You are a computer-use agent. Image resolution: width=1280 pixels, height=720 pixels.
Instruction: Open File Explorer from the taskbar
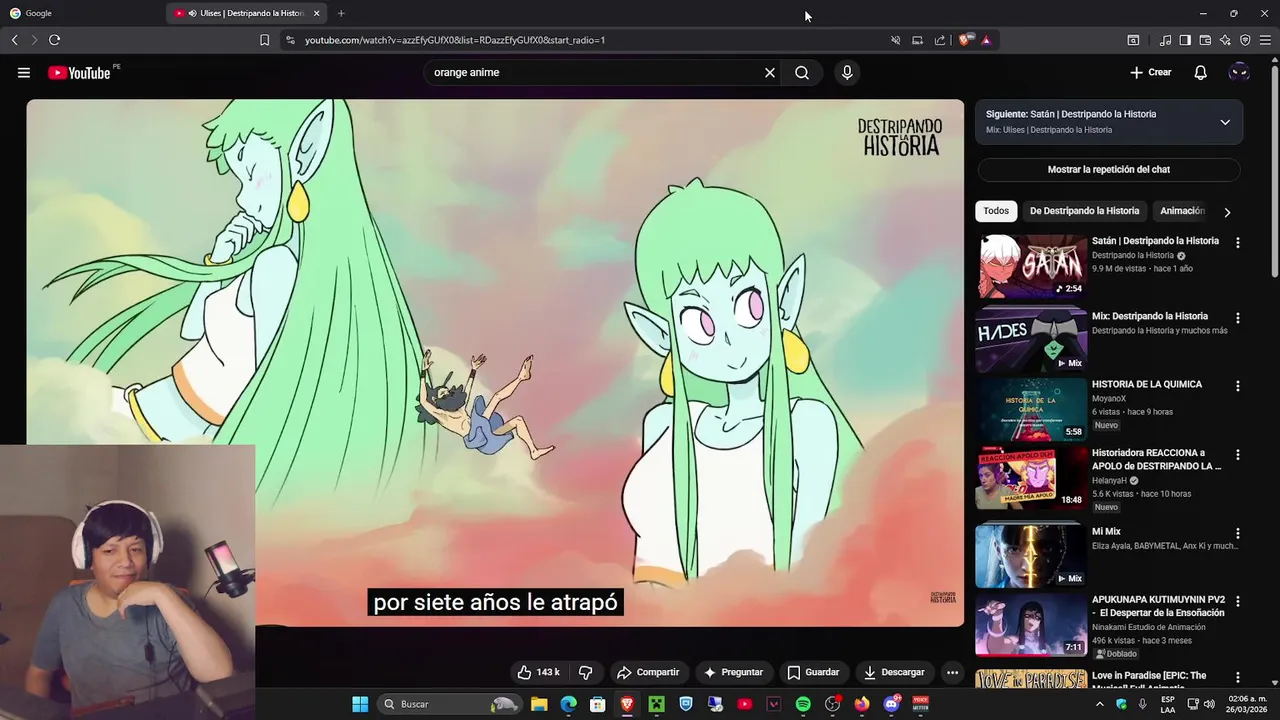pos(539,704)
